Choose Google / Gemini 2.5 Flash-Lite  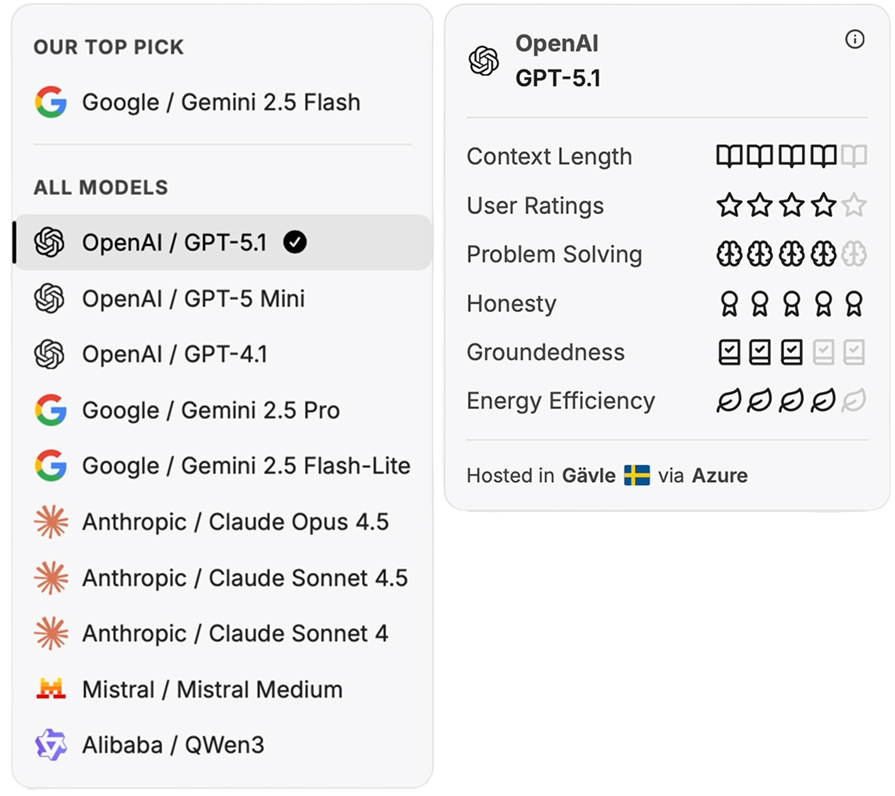(245, 466)
